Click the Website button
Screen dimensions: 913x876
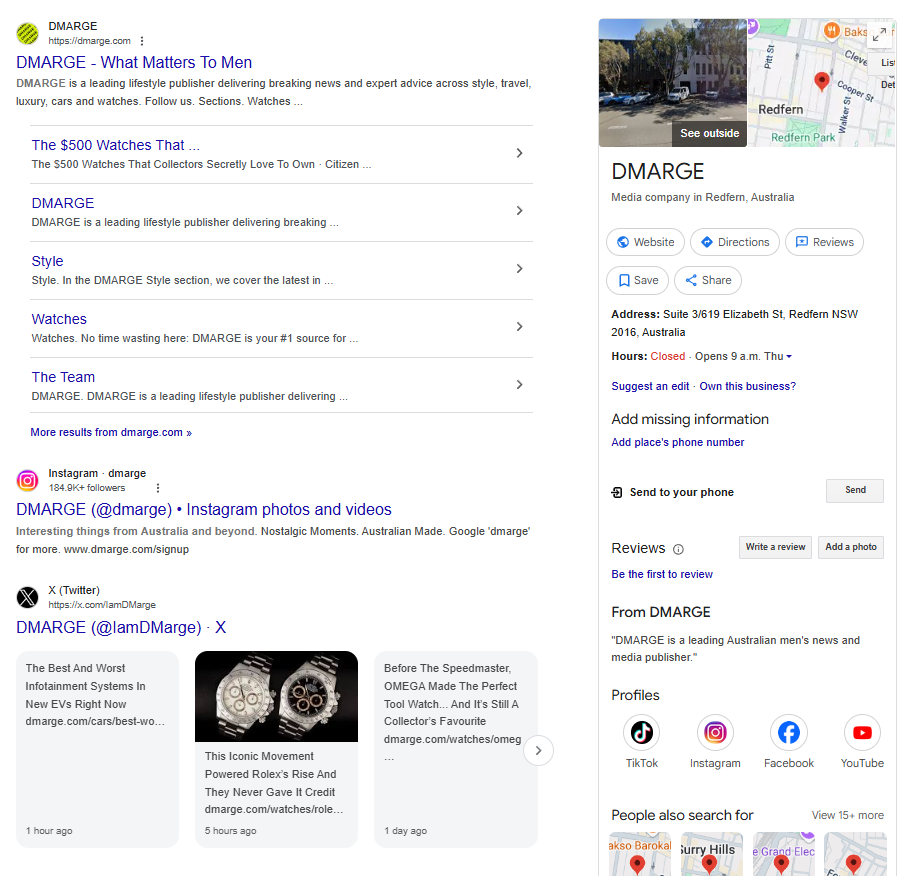pos(645,242)
